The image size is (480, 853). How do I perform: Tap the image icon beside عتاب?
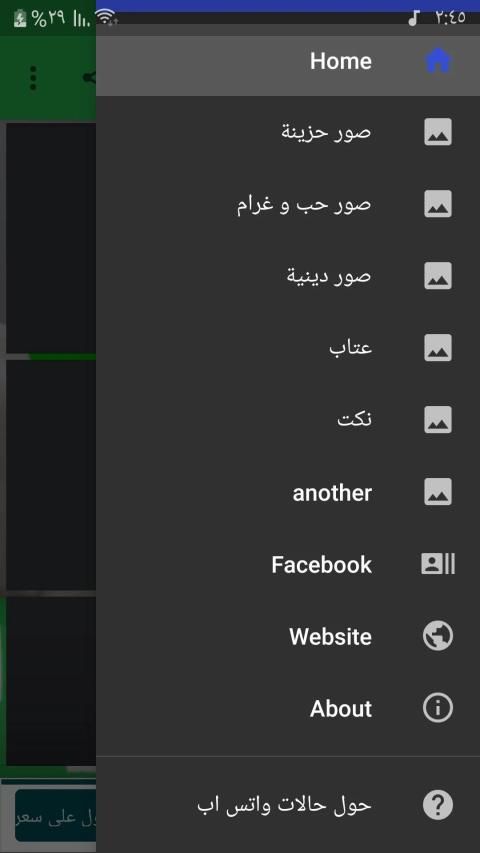coord(438,348)
